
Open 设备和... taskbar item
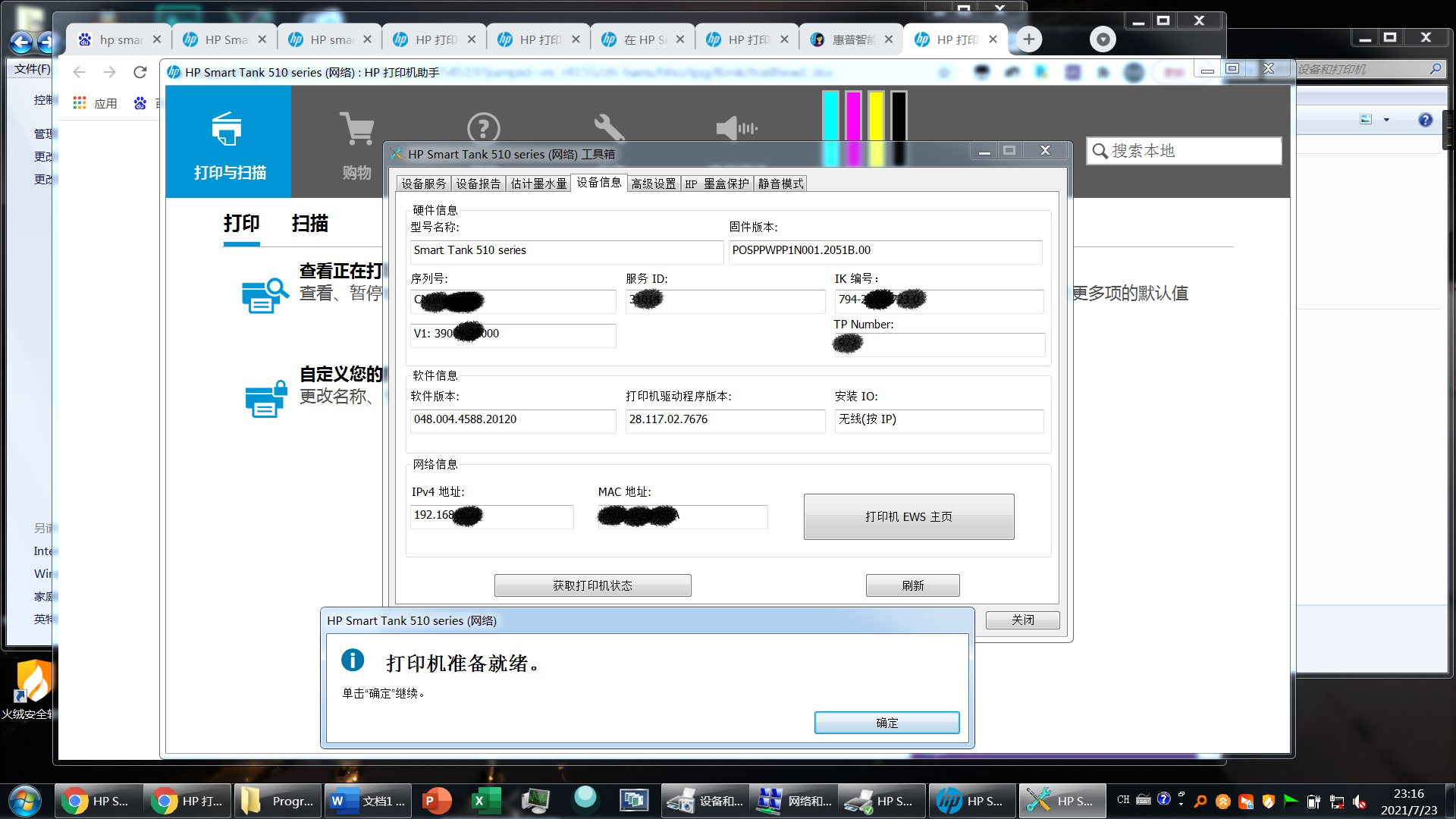pos(705,801)
